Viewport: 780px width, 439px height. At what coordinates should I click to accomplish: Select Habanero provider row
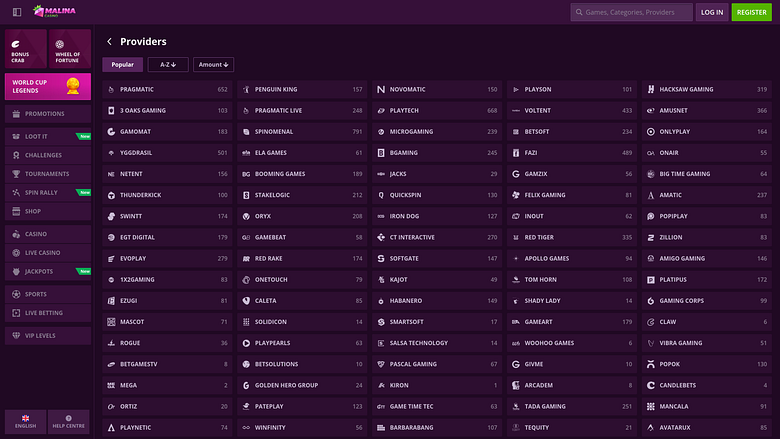[x=437, y=301]
